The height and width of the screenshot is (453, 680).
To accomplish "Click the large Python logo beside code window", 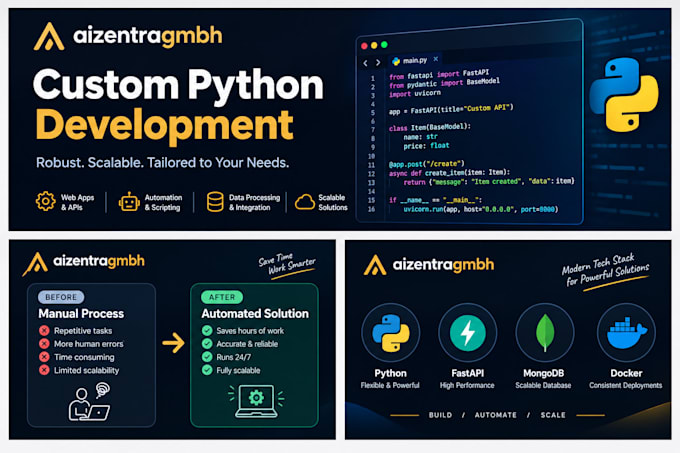I will [624, 95].
